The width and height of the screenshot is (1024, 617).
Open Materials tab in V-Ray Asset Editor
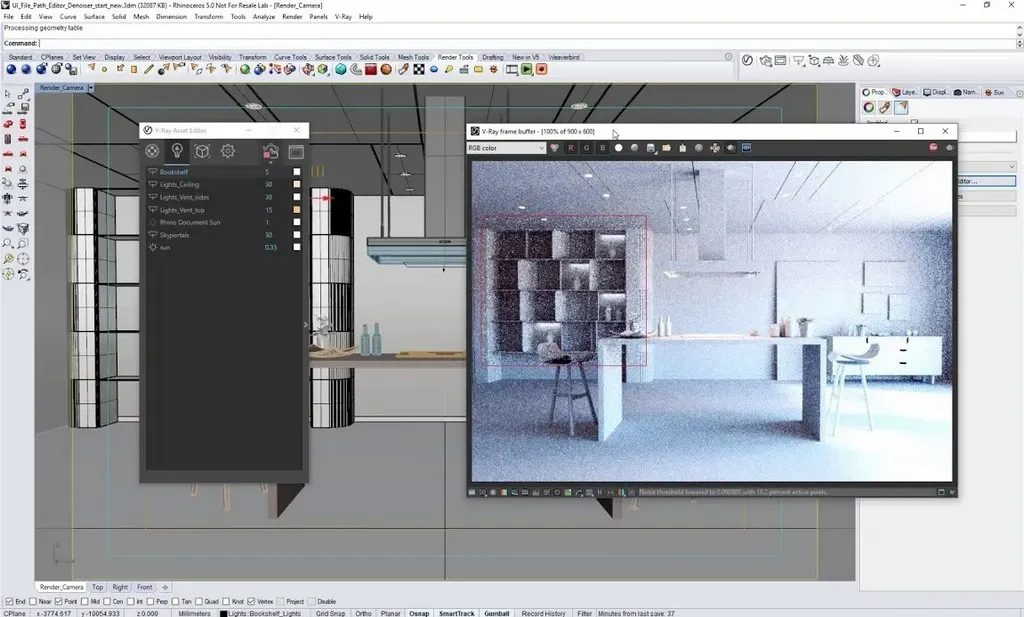pyautogui.click(x=152, y=151)
